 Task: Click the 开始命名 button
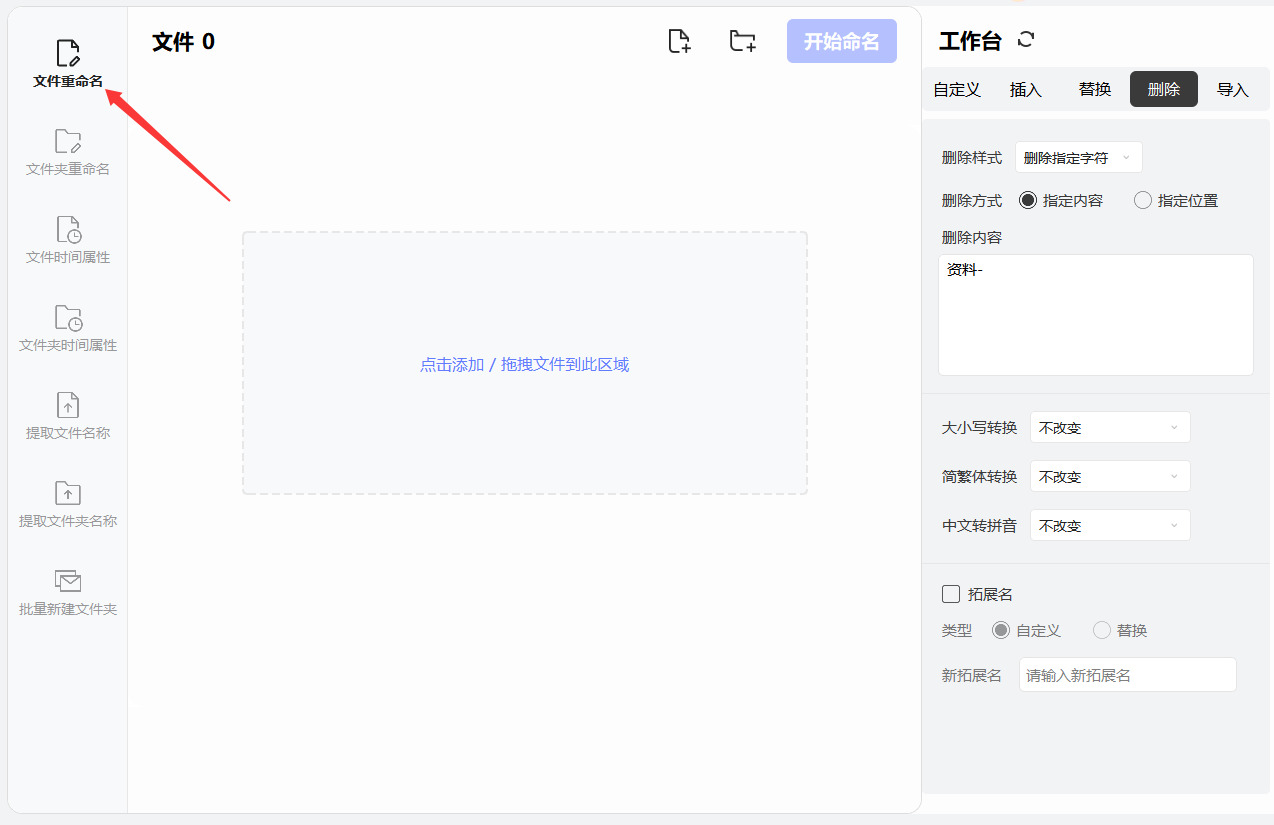point(842,41)
